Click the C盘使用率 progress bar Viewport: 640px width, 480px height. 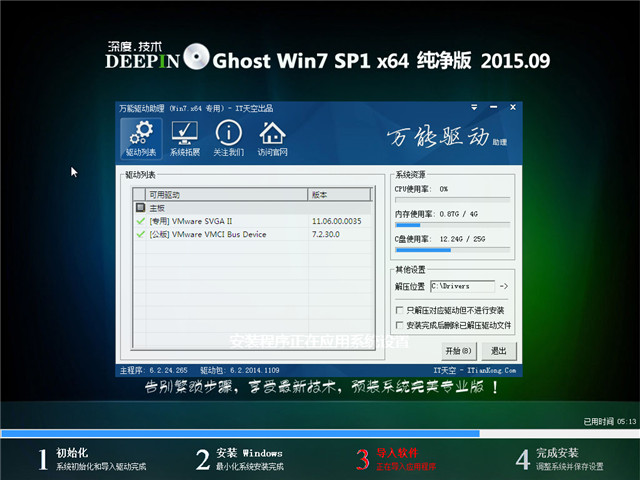[452, 250]
